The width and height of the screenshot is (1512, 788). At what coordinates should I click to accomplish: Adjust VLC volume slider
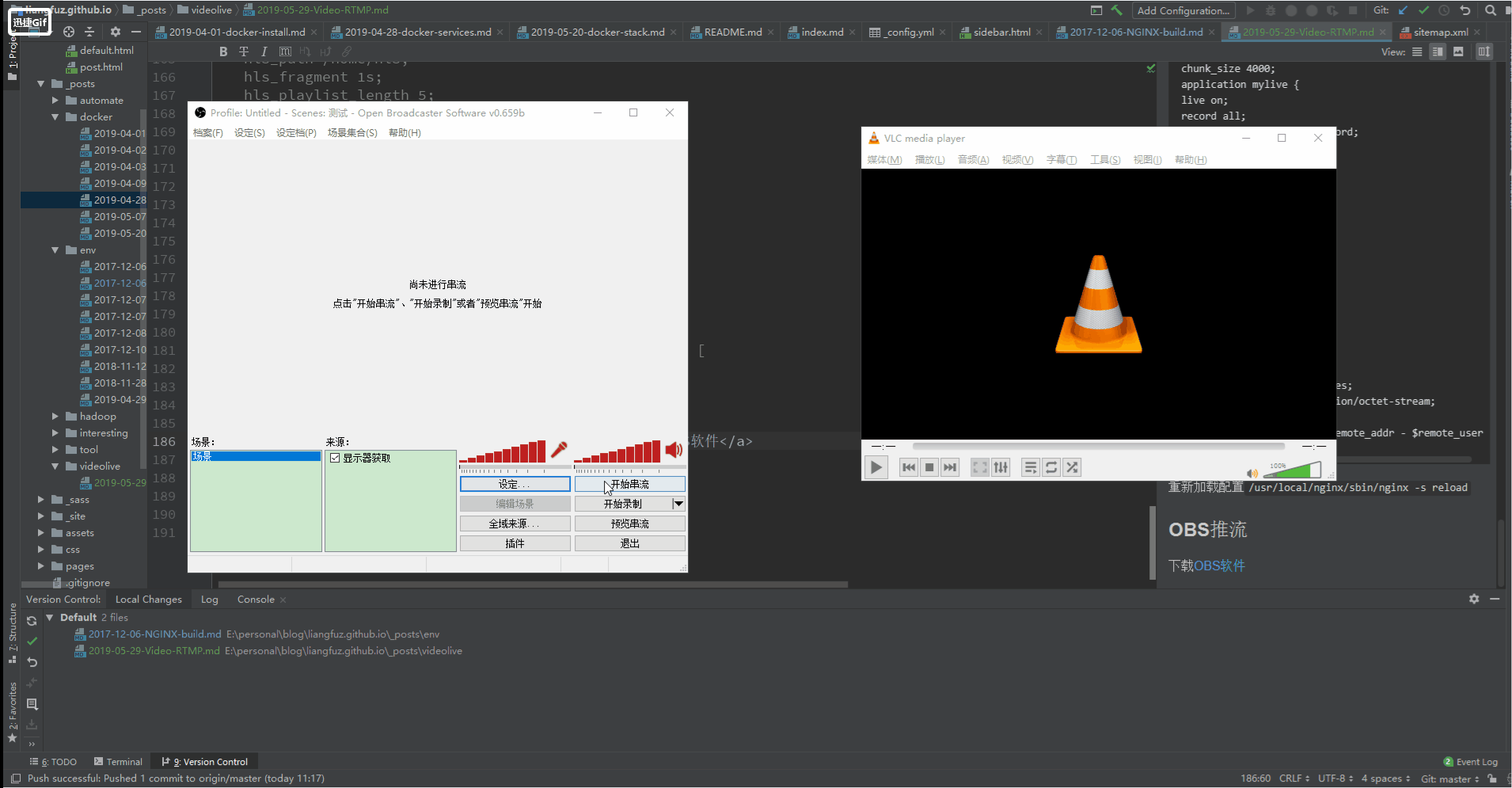click(x=1292, y=470)
